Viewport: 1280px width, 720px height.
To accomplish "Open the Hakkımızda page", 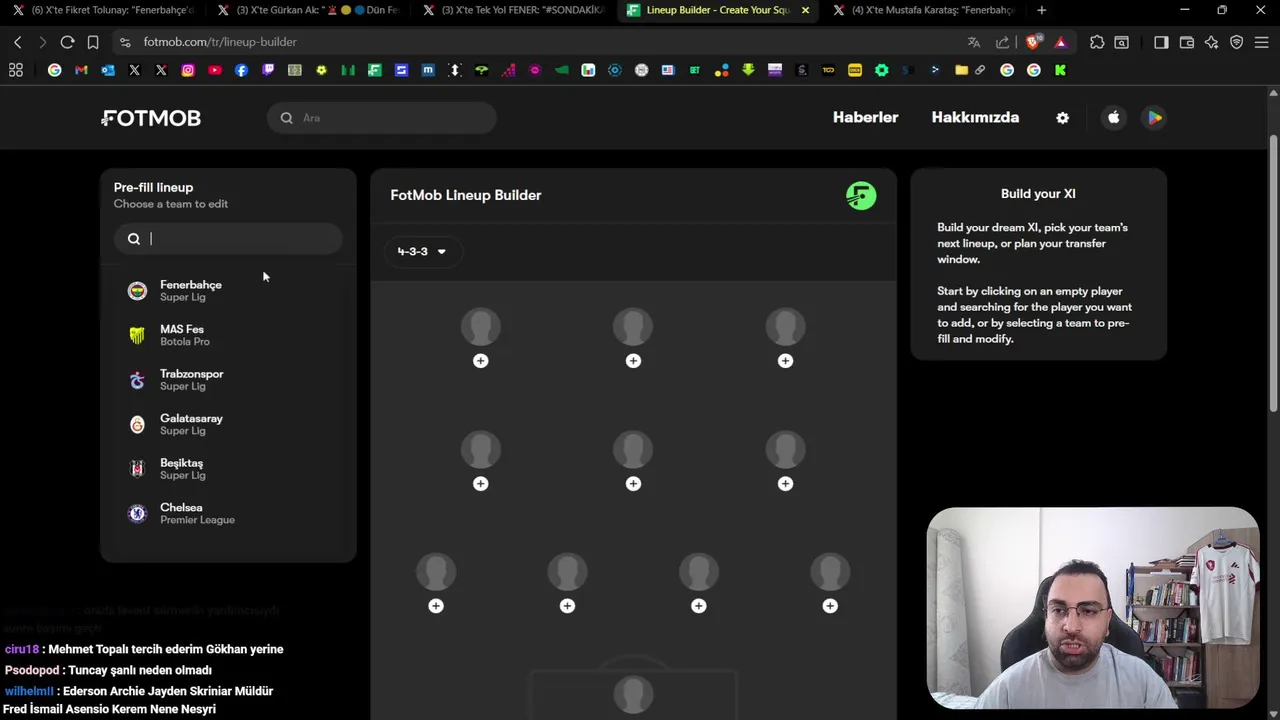I will 975,118.
